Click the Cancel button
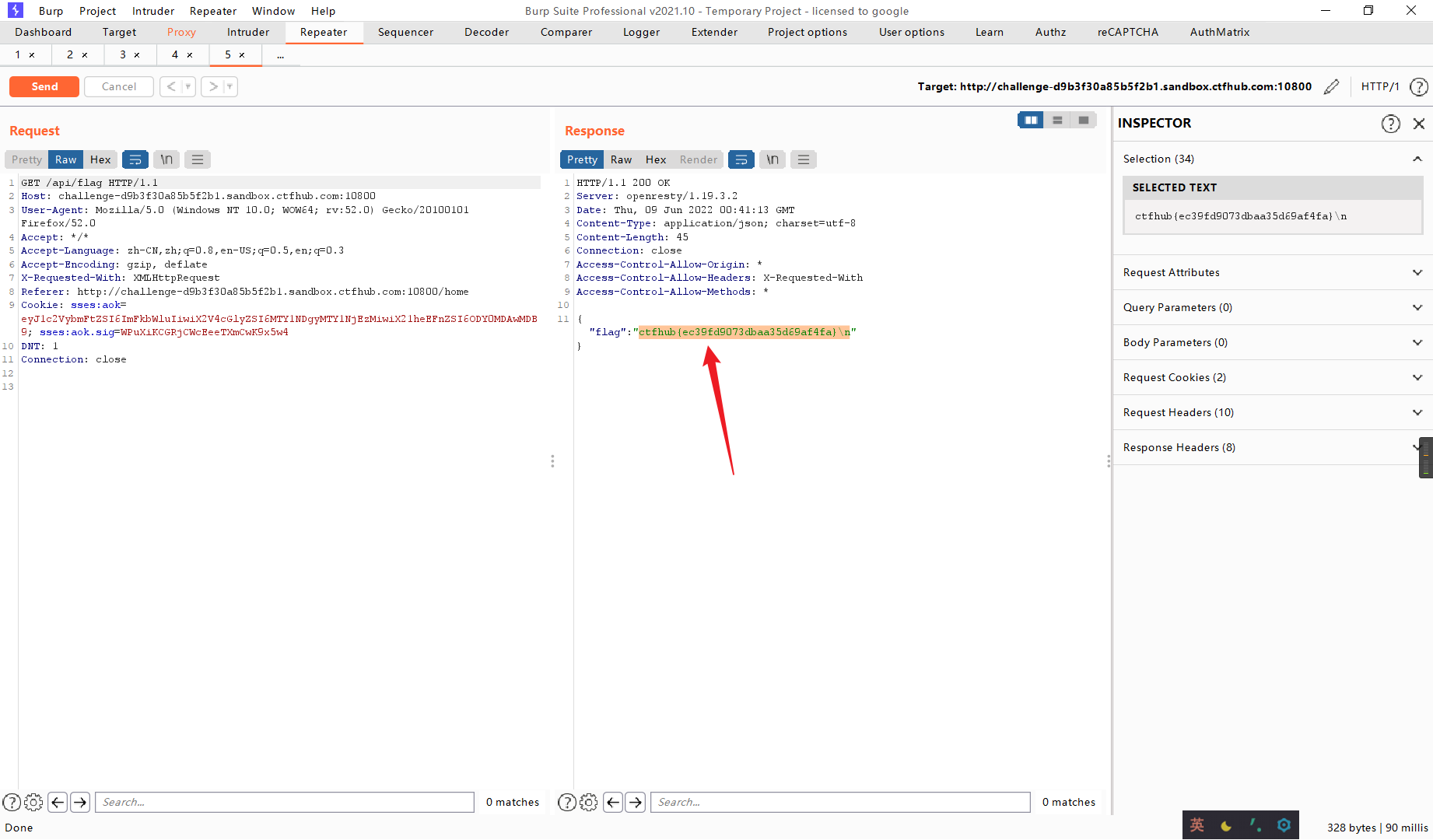This screenshot has width=1433, height=840. tap(119, 86)
